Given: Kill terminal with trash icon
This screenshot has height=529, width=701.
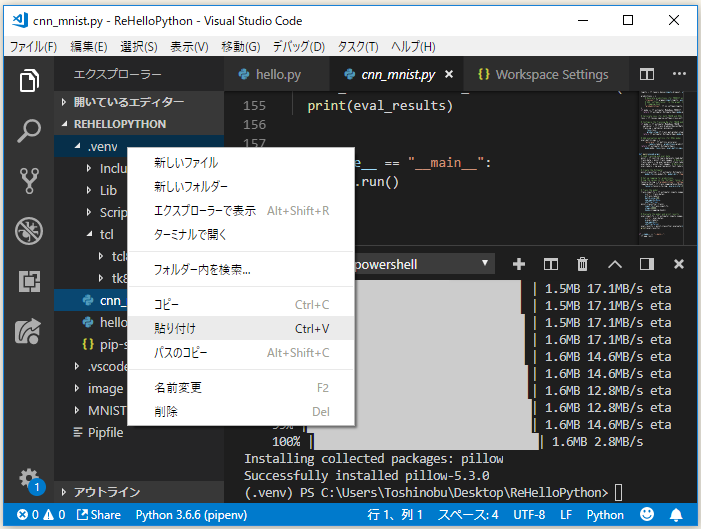Looking at the screenshot, I should point(582,264).
